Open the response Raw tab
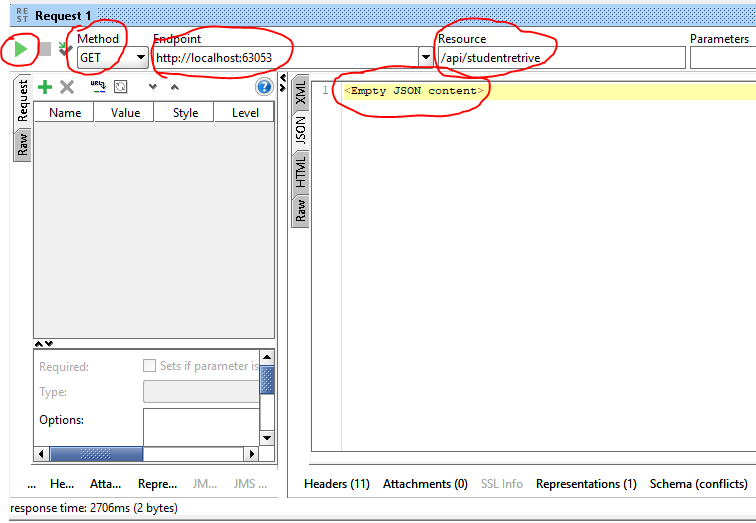The image size is (756, 523). pyautogui.click(x=300, y=210)
